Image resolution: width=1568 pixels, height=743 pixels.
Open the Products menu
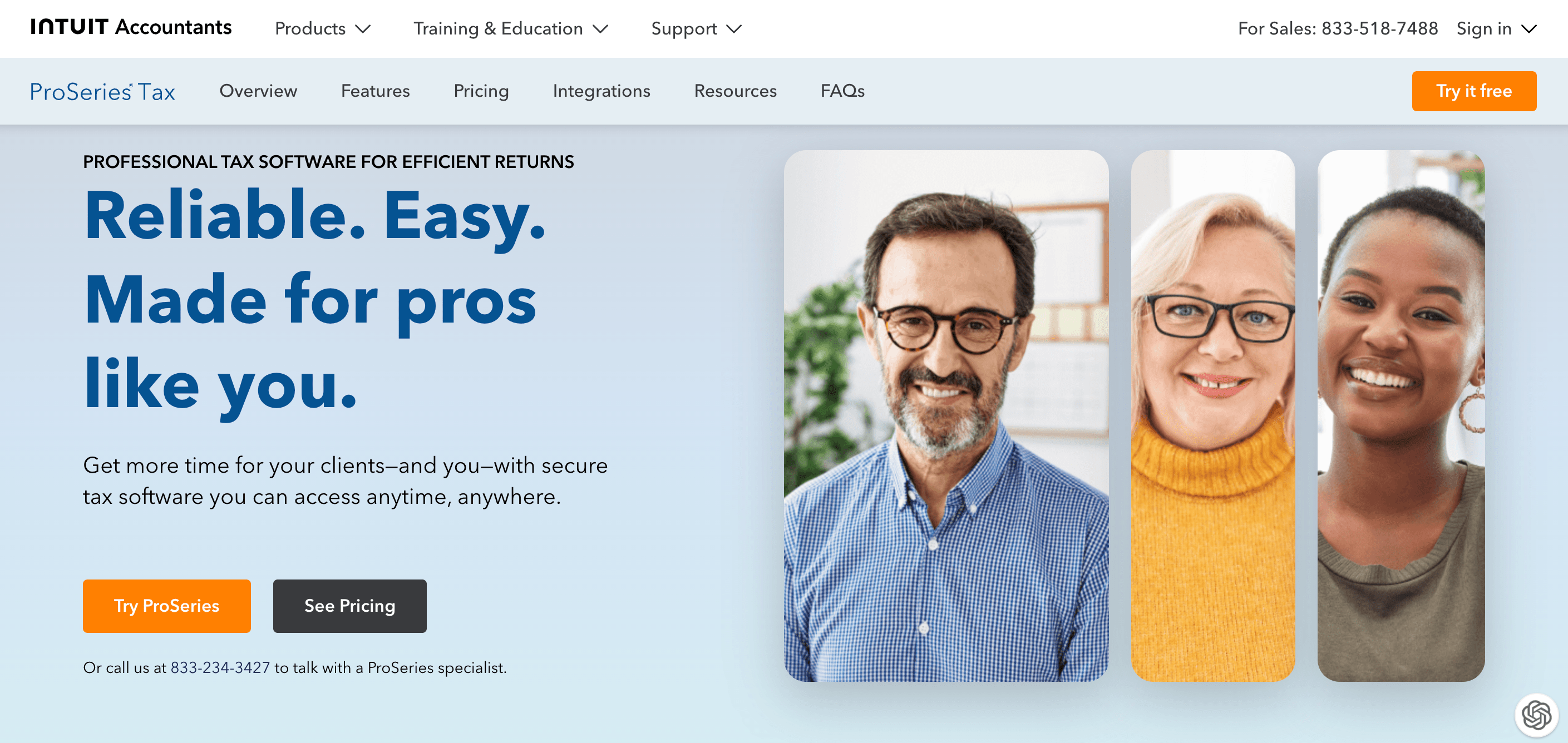[323, 28]
